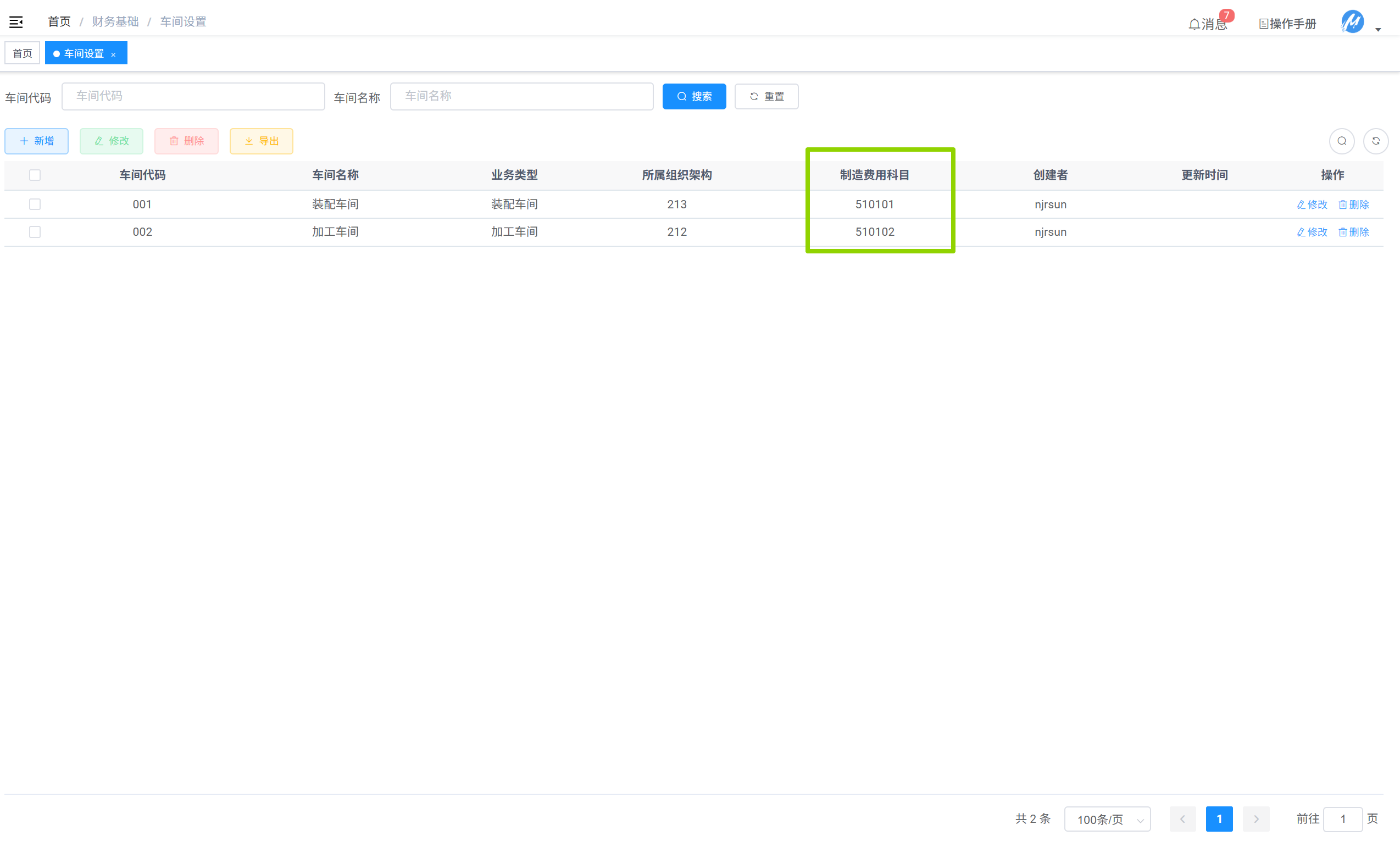
Task: Close the 车间设置 tab
Action: point(114,54)
